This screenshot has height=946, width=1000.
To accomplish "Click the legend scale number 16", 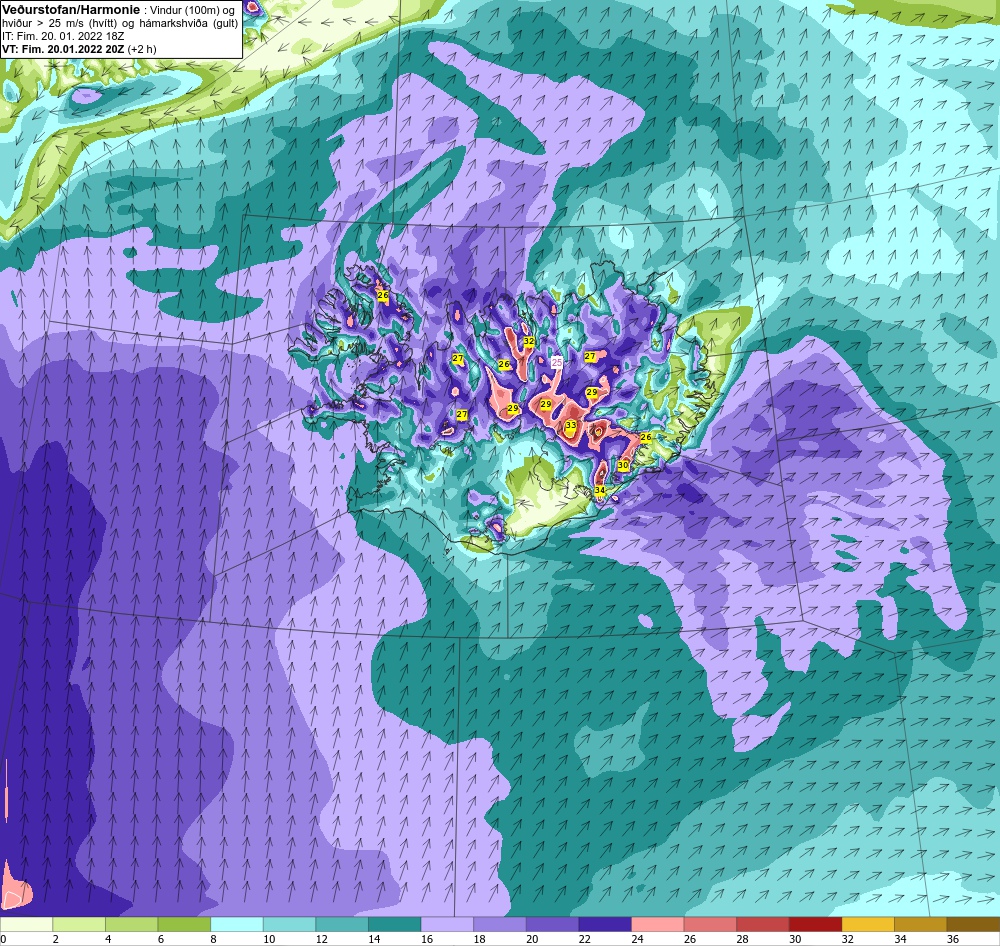I will coord(427,939).
